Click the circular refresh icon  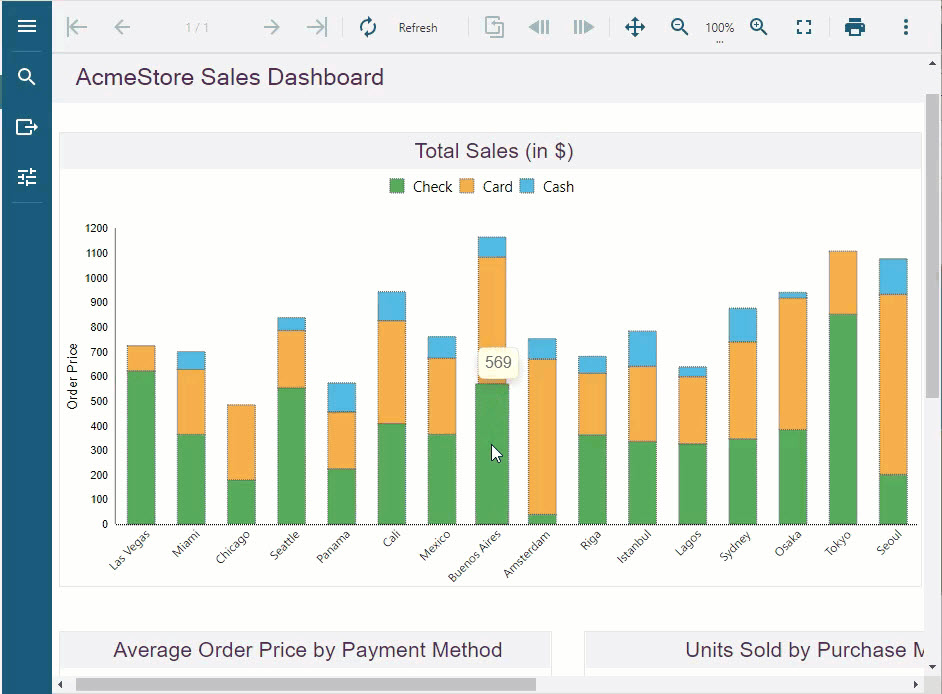(368, 27)
